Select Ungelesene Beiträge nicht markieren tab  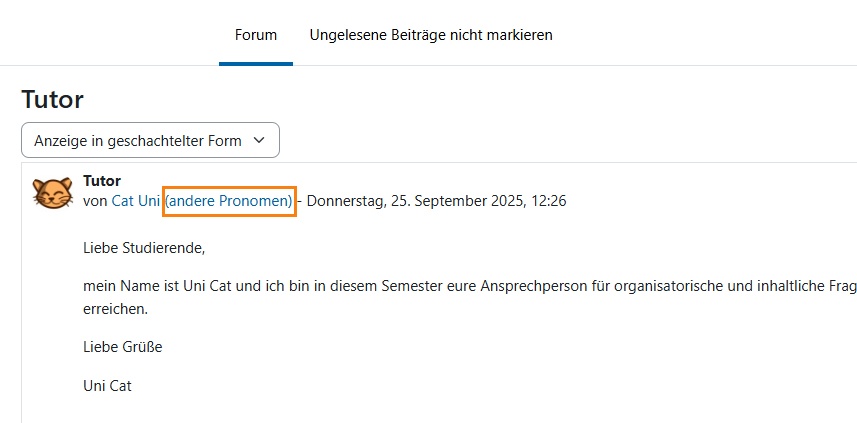(x=431, y=35)
